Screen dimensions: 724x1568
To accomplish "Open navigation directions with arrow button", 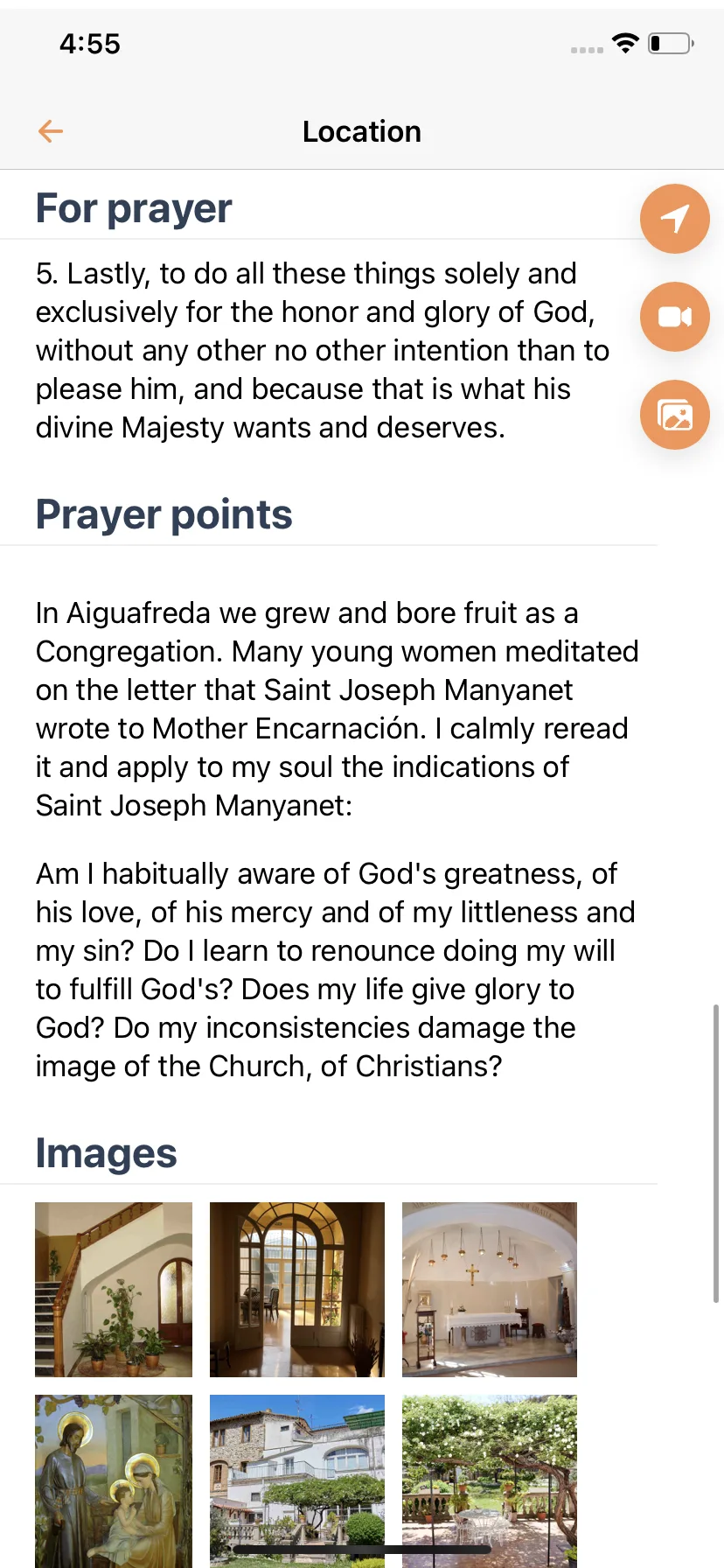I will pos(675,219).
